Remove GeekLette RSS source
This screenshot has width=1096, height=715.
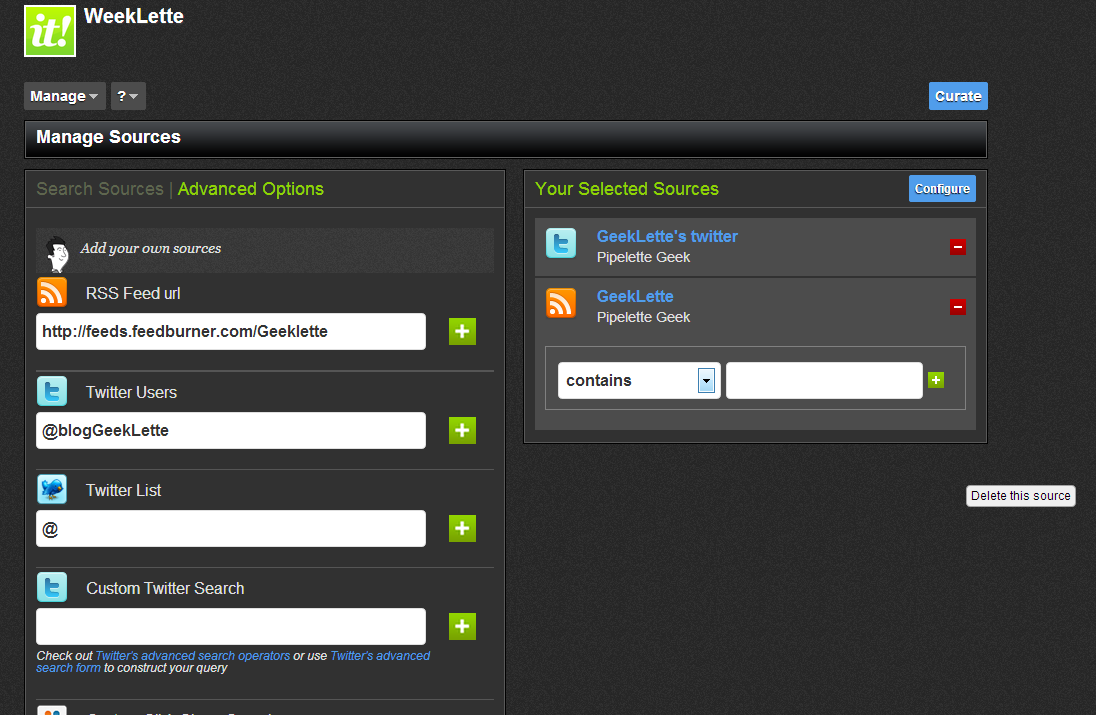[x=957, y=307]
